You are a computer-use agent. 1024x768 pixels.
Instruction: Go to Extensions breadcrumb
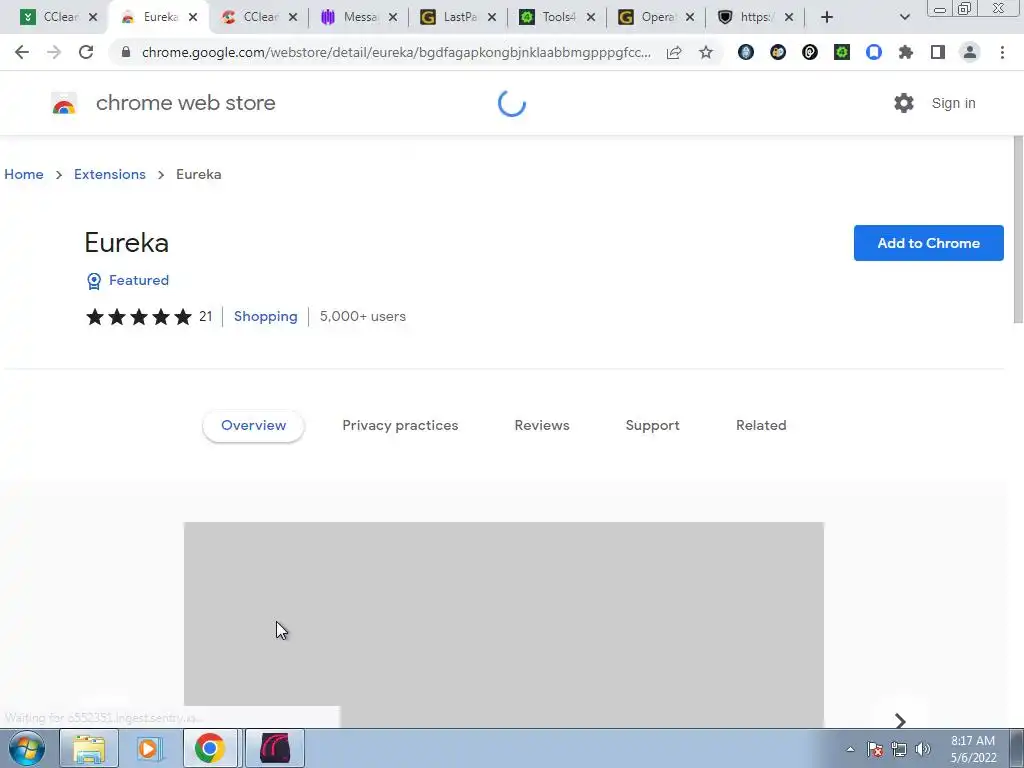coord(110,174)
